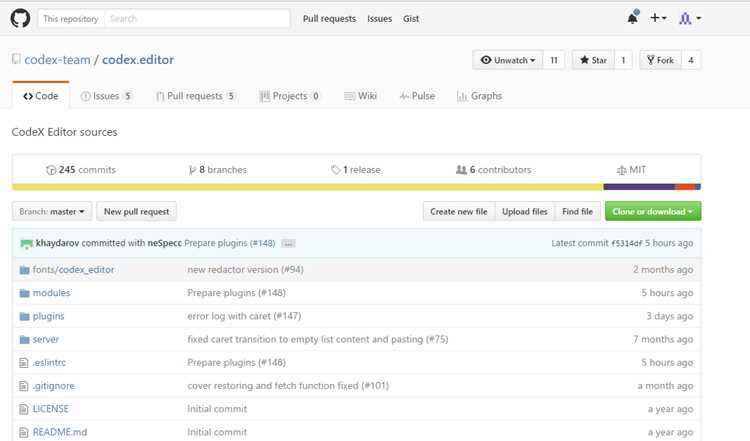Click the plugins folder icon

(x=24, y=316)
